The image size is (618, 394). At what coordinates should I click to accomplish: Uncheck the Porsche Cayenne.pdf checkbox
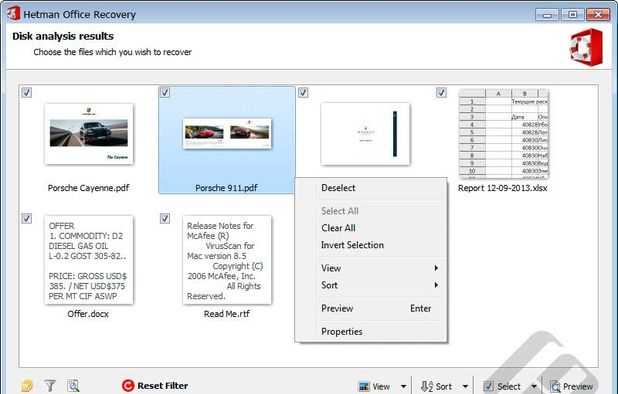pyautogui.click(x=26, y=93)
